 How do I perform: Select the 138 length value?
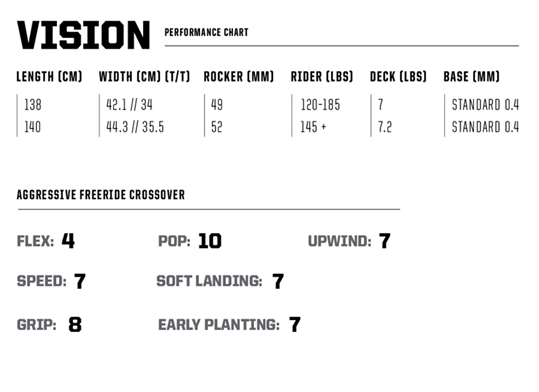(33, 105)
